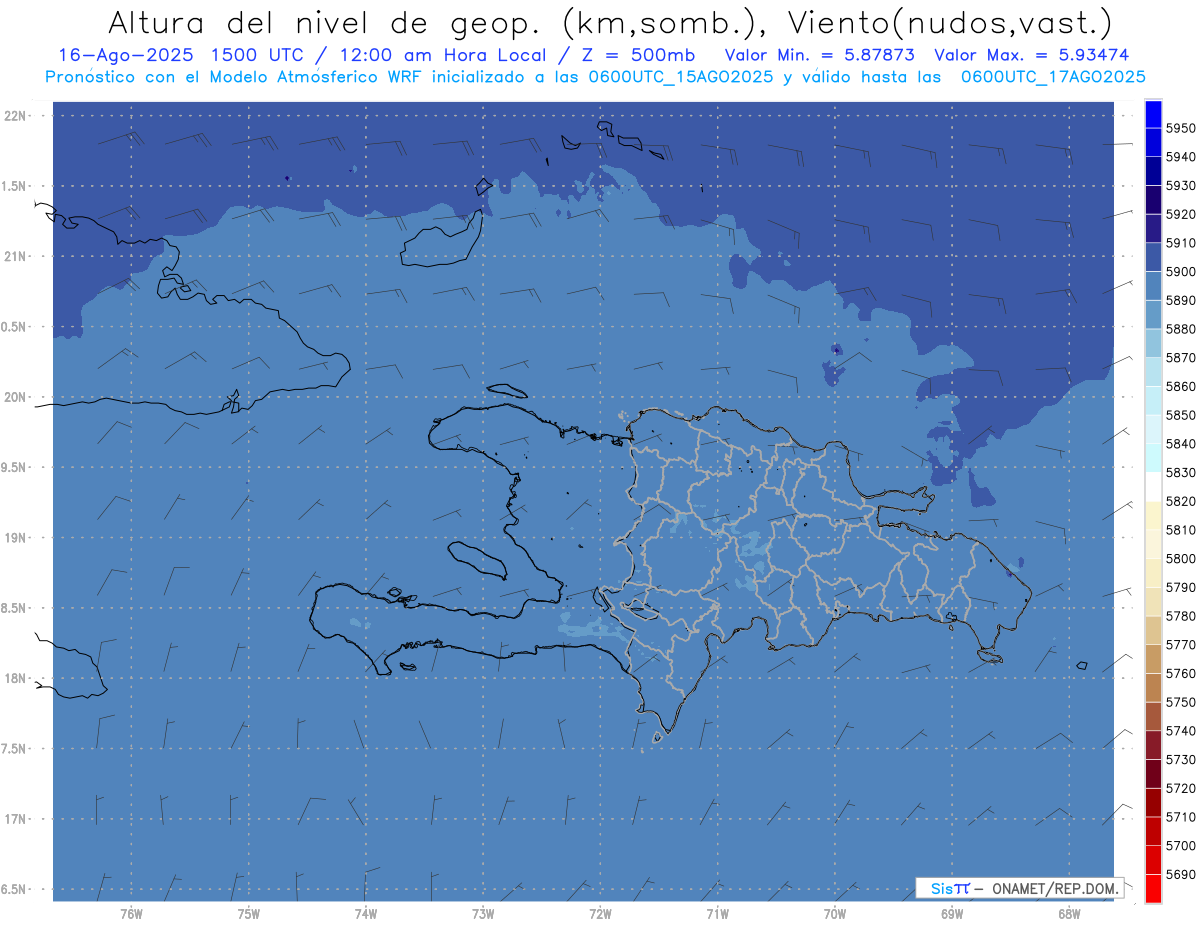1200x927 pixels.
Task: Click the '72W' longitude label
Action: point(600,914)
